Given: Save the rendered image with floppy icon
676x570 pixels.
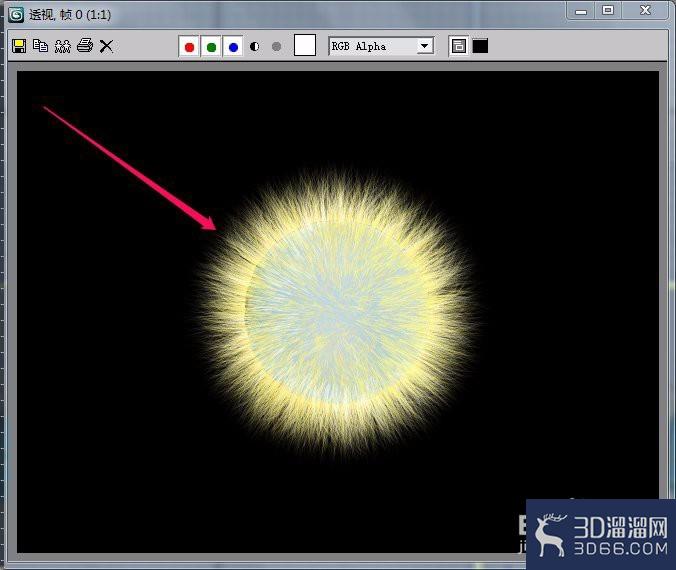Looking at the screenshot, I should pyautogui.click(x=19, y=46).
